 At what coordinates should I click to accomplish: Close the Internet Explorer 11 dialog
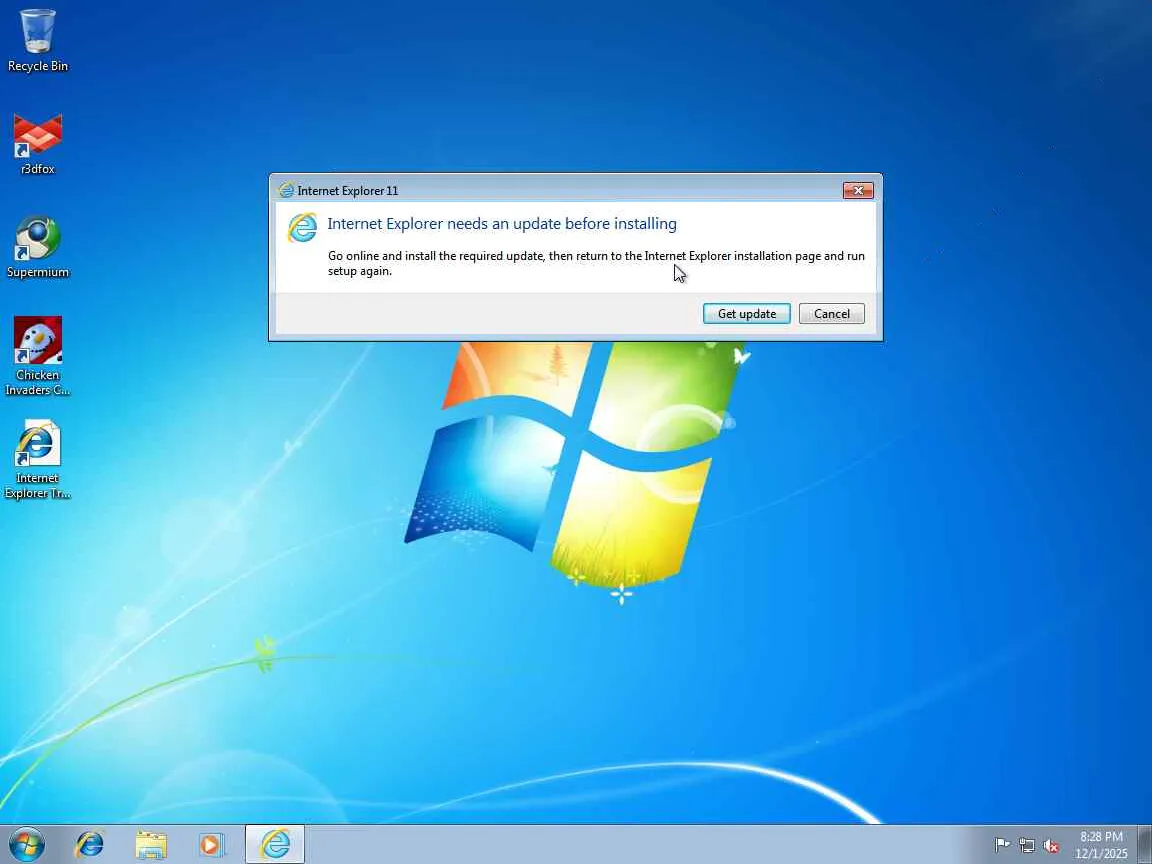click(857, 190)
